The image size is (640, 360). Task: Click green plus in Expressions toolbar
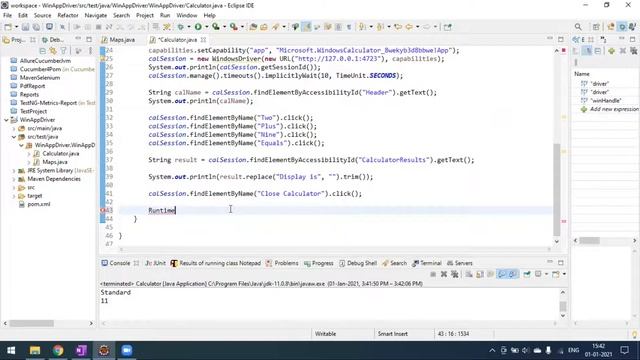[611, 51]
